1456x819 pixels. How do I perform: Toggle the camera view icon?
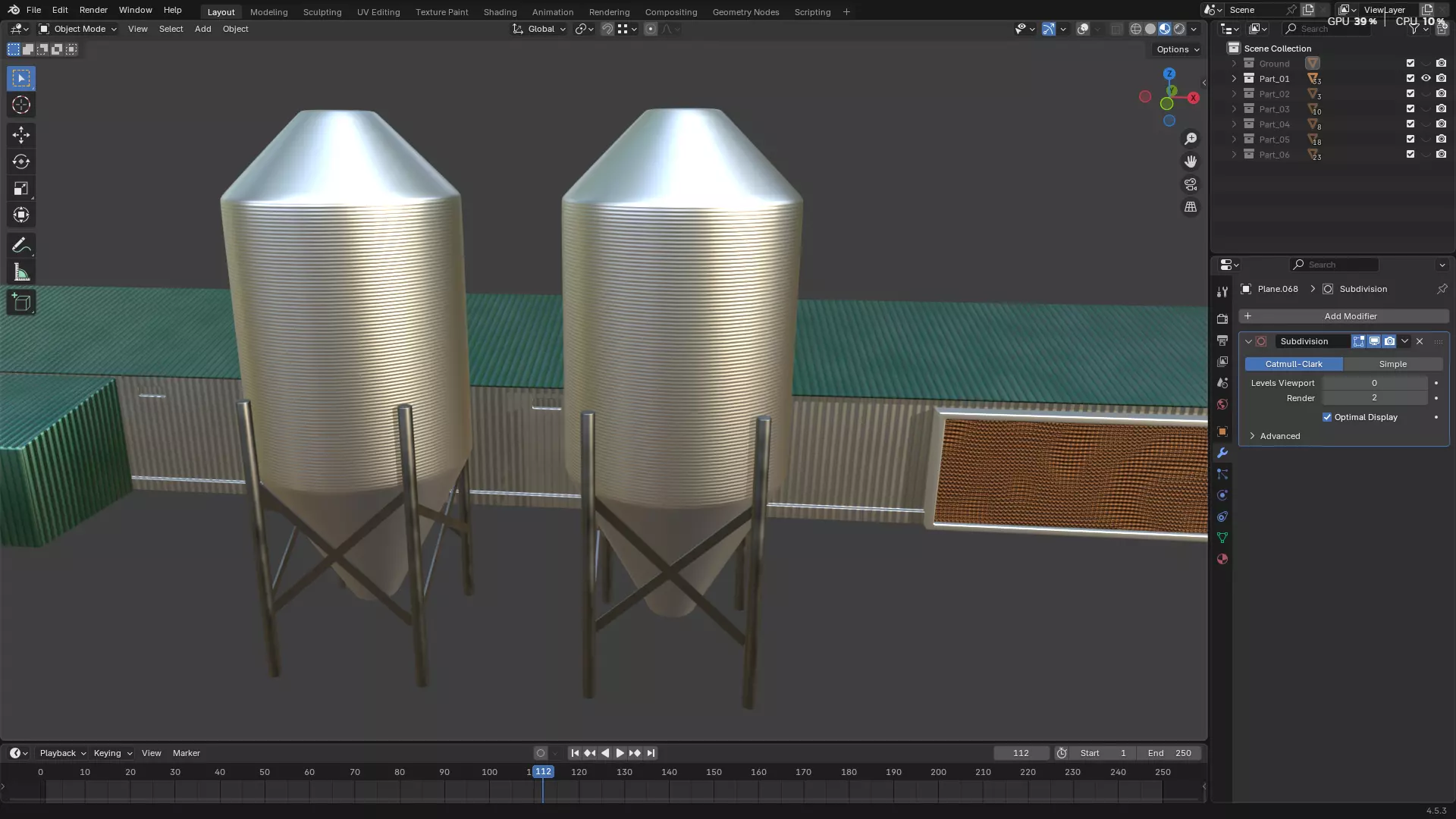[1191, 184]
